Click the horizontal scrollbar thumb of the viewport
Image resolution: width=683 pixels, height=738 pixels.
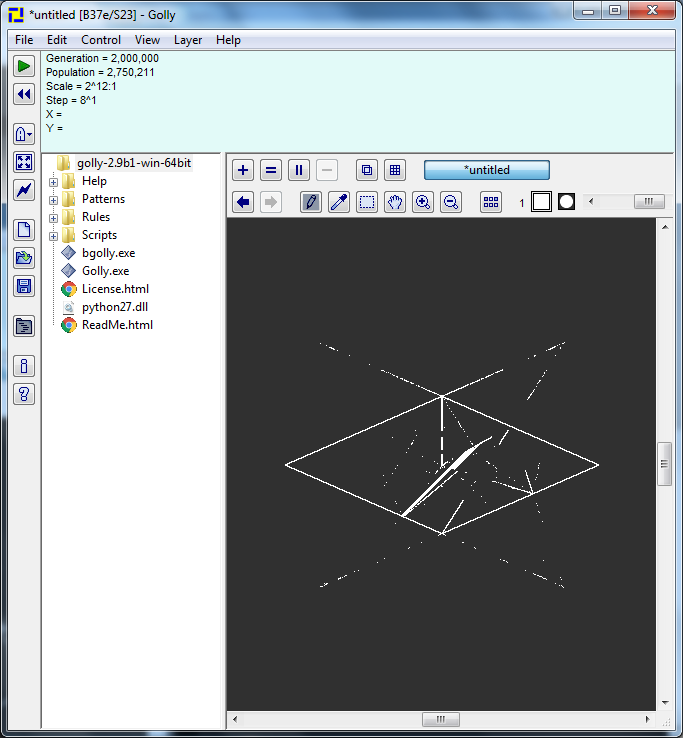point(441,719)
